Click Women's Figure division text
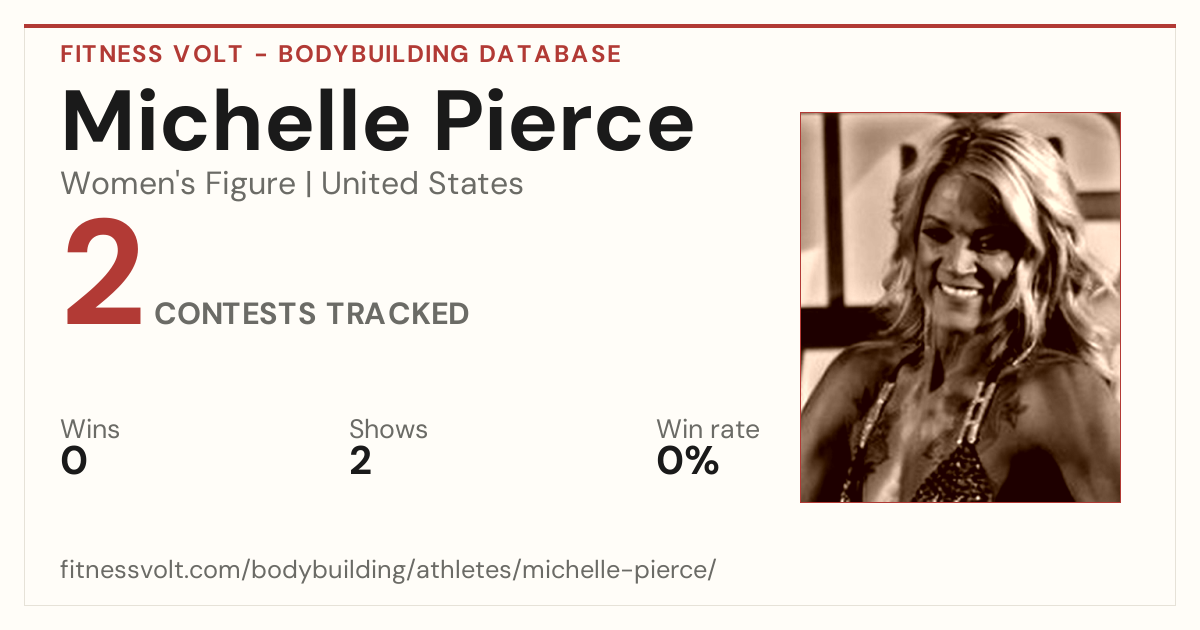Viewport: 1200px width, 630px height. tap(178, 184)
